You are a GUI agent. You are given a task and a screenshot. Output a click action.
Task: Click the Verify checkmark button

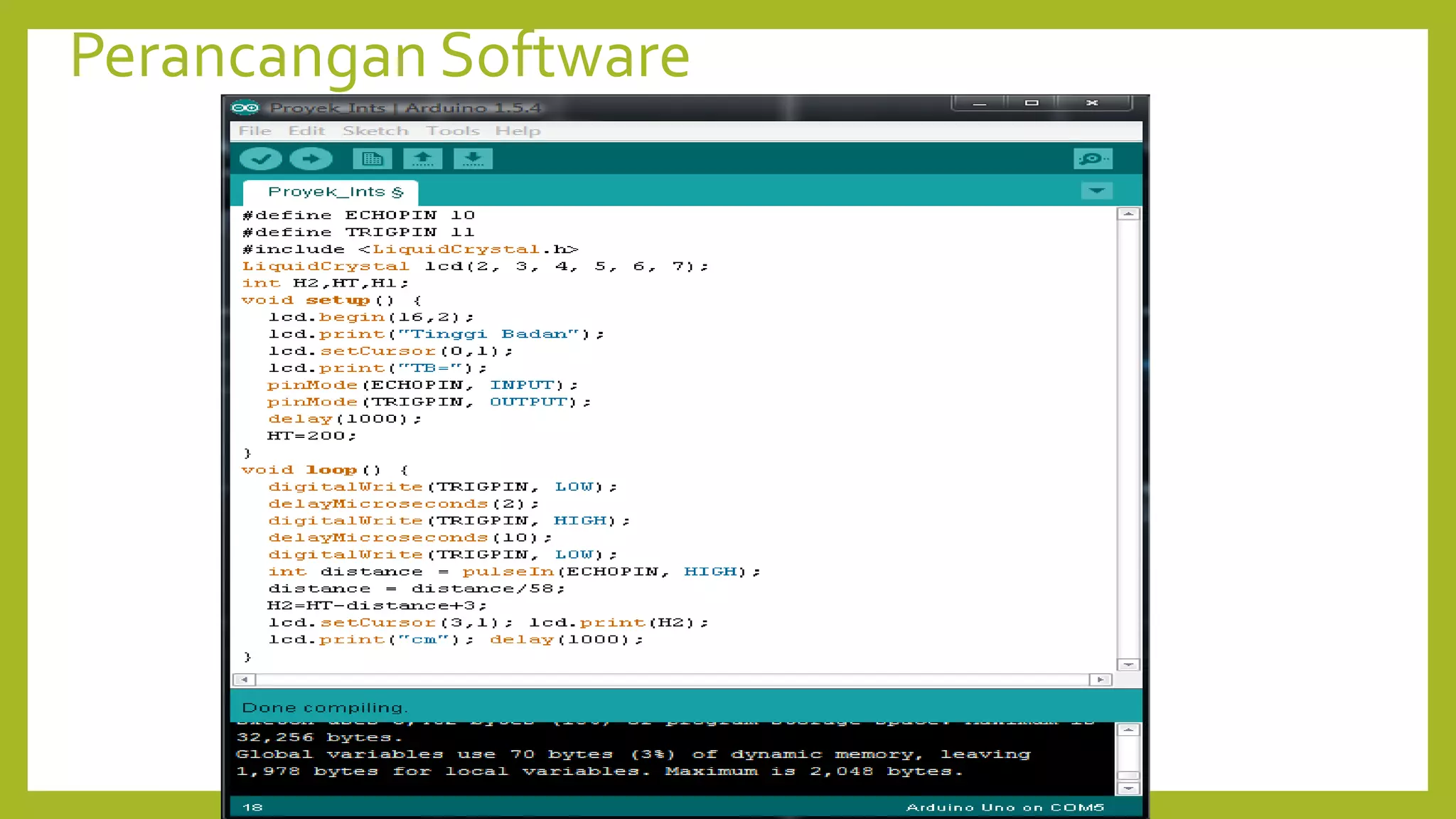point(260,159)
